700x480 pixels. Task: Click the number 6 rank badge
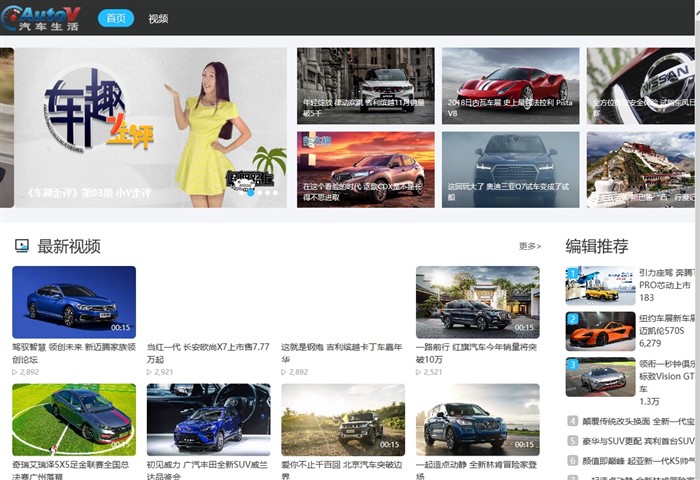pos(573,460)
